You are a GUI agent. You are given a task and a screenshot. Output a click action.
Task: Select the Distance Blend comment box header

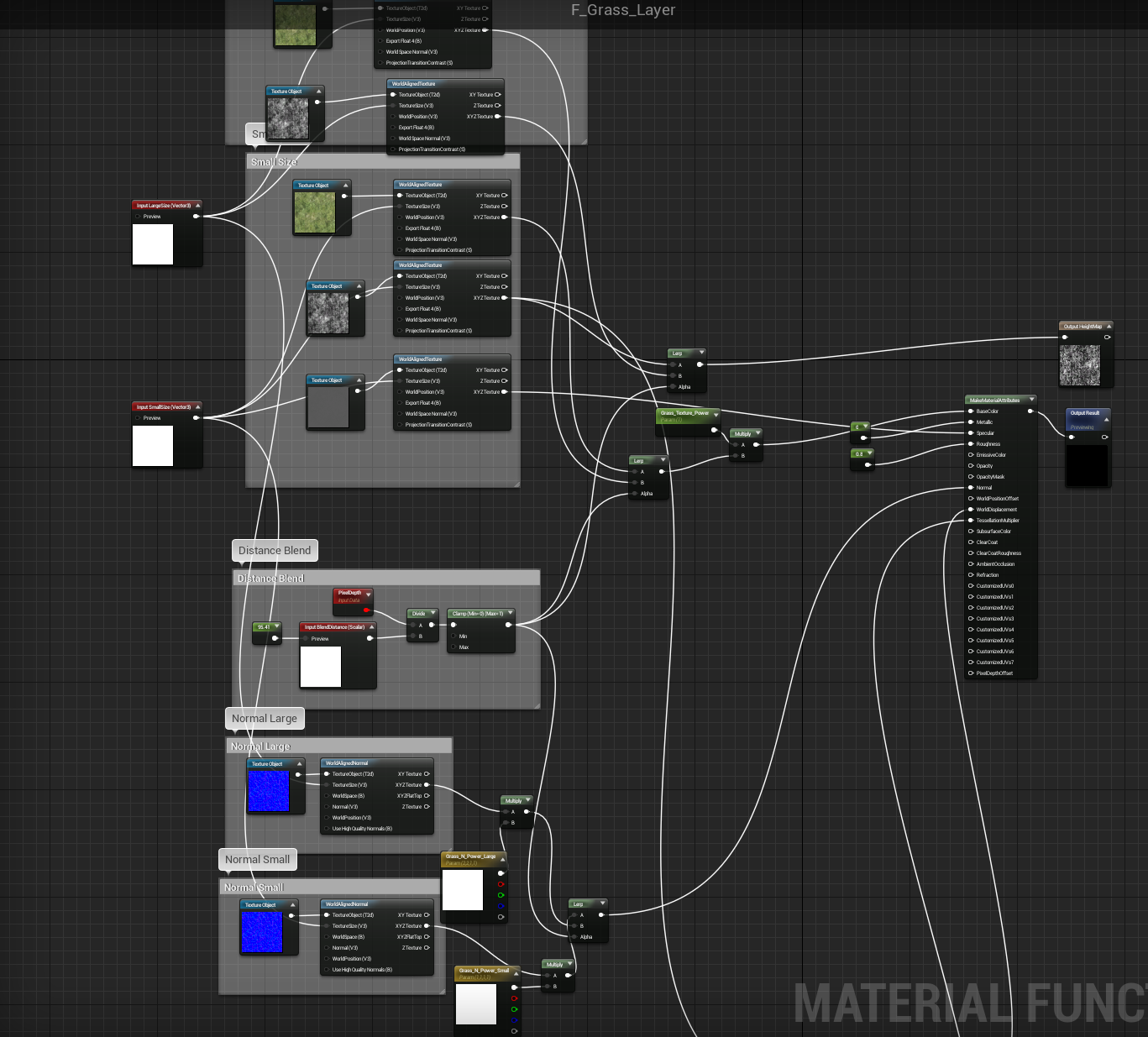pyautogui.click(x=386, y=579)
